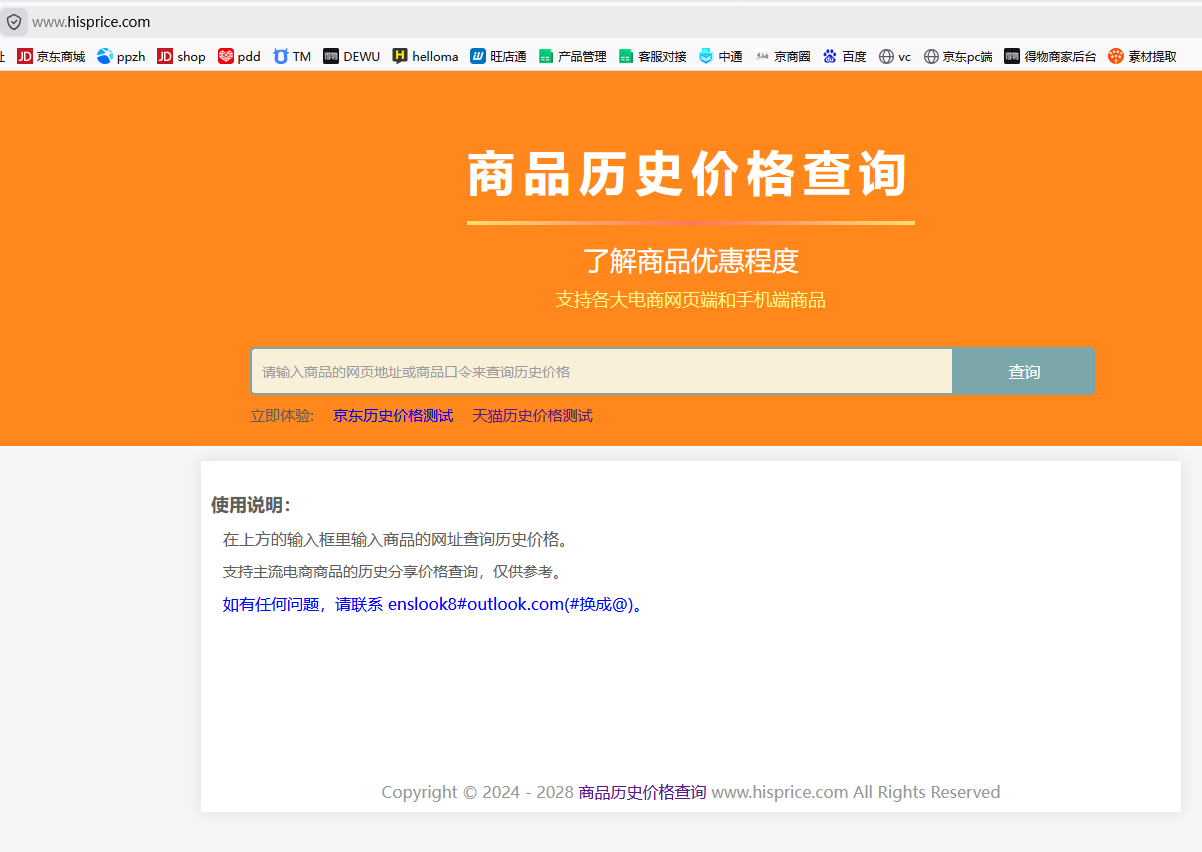This screenshot has height=852, width=1202.
Task: Open the 得物商家后台 bookmark
Action: [x=1050, y=57]
